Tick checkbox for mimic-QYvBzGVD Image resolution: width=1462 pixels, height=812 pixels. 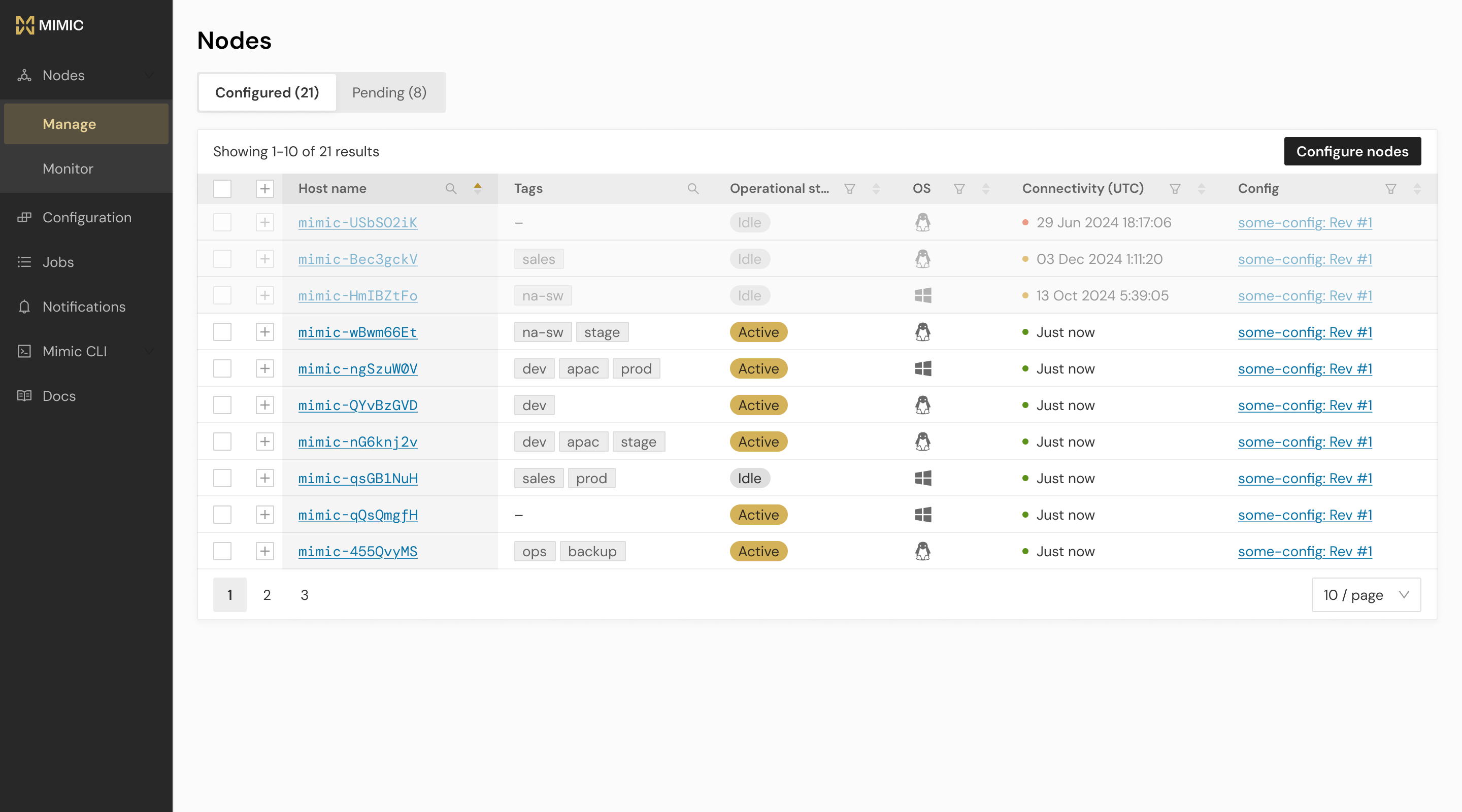tap(222, 405)
